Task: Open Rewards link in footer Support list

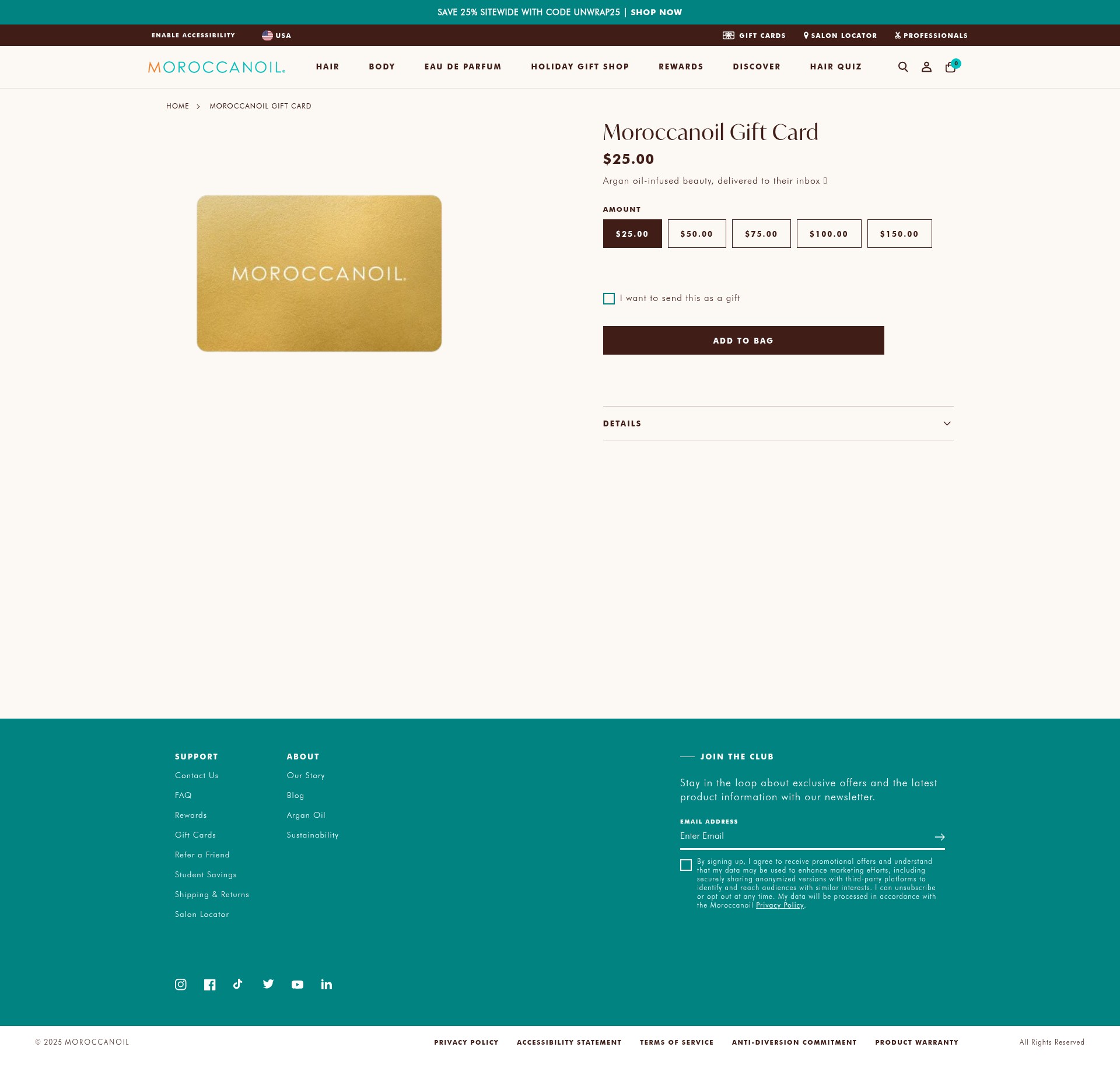Action: [191, 815]
